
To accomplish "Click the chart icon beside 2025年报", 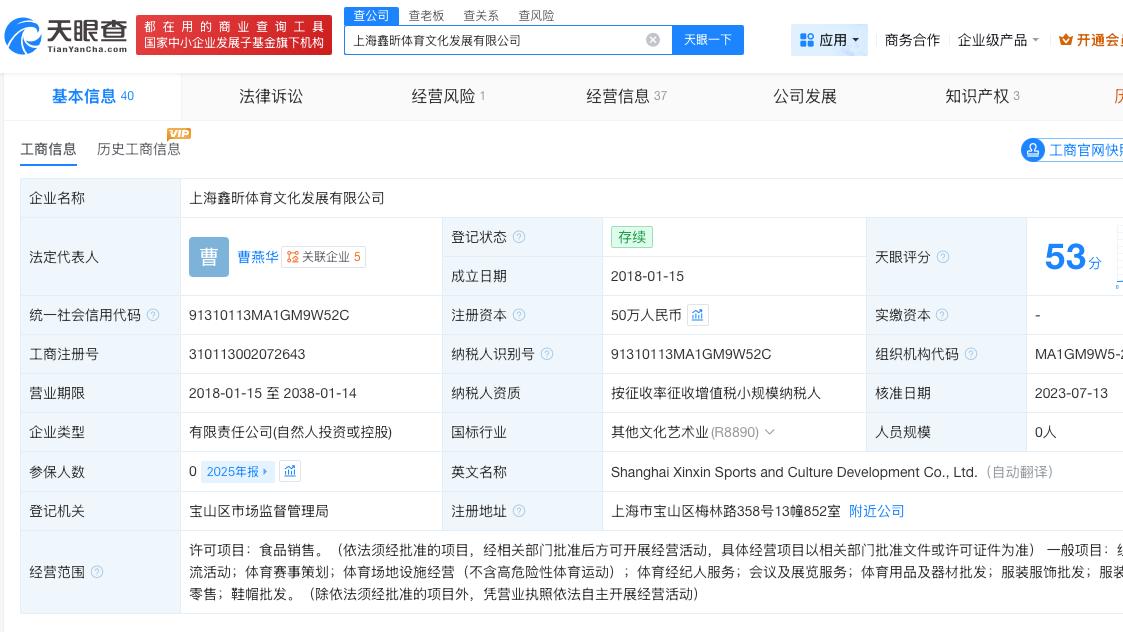I will [x=290, y=471].
